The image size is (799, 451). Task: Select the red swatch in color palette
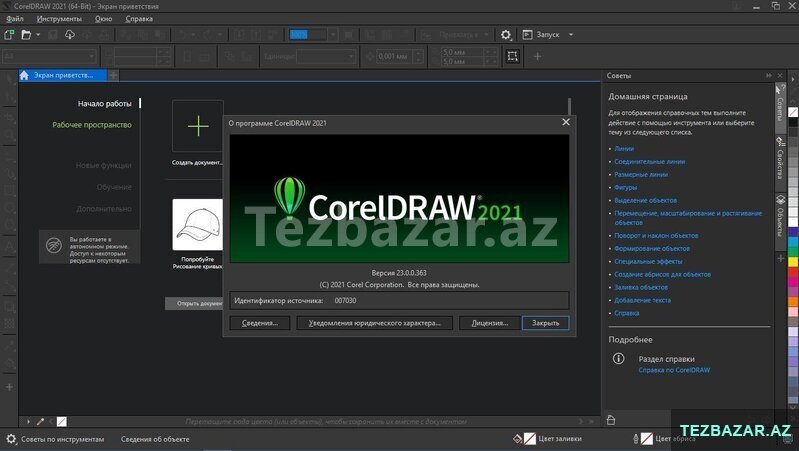pos(793,272)
